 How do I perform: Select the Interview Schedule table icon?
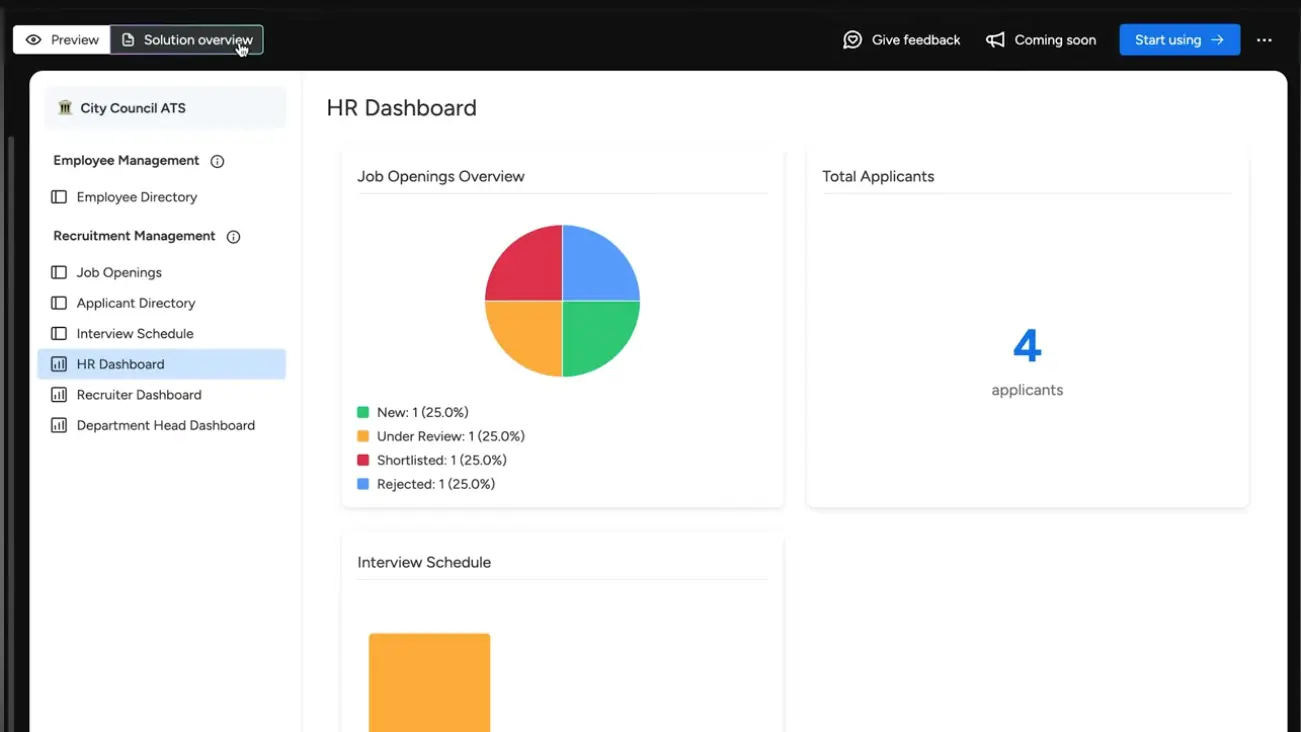tap(58, 333)
